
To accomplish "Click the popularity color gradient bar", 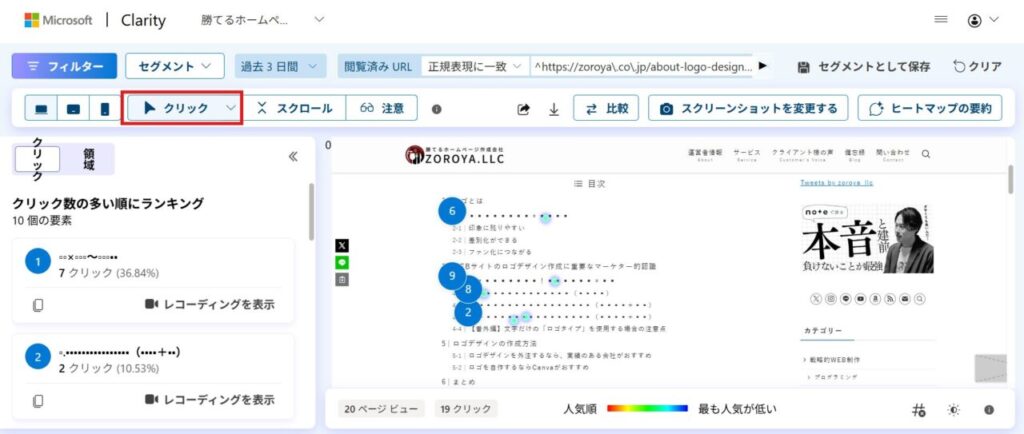I will click(647, 409).
